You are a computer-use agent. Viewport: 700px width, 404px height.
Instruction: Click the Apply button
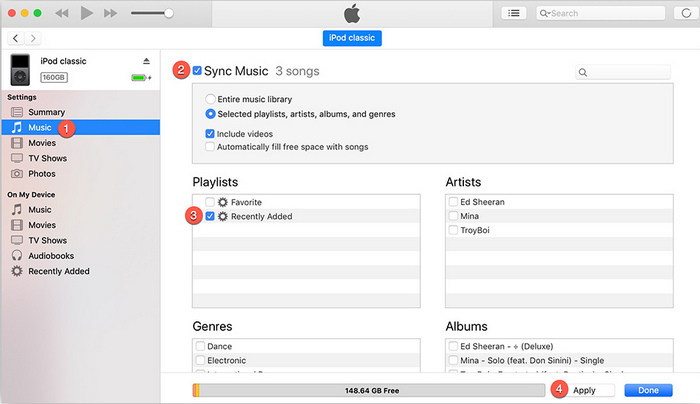click(x=584, y=390)
